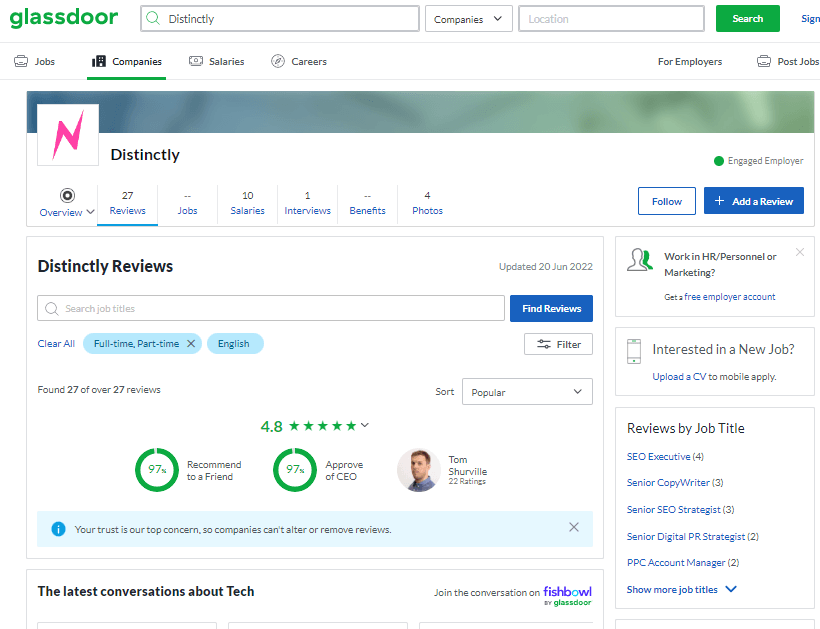
Task: Open the Companies search type dropdown
Action: [x=469, y=19]
